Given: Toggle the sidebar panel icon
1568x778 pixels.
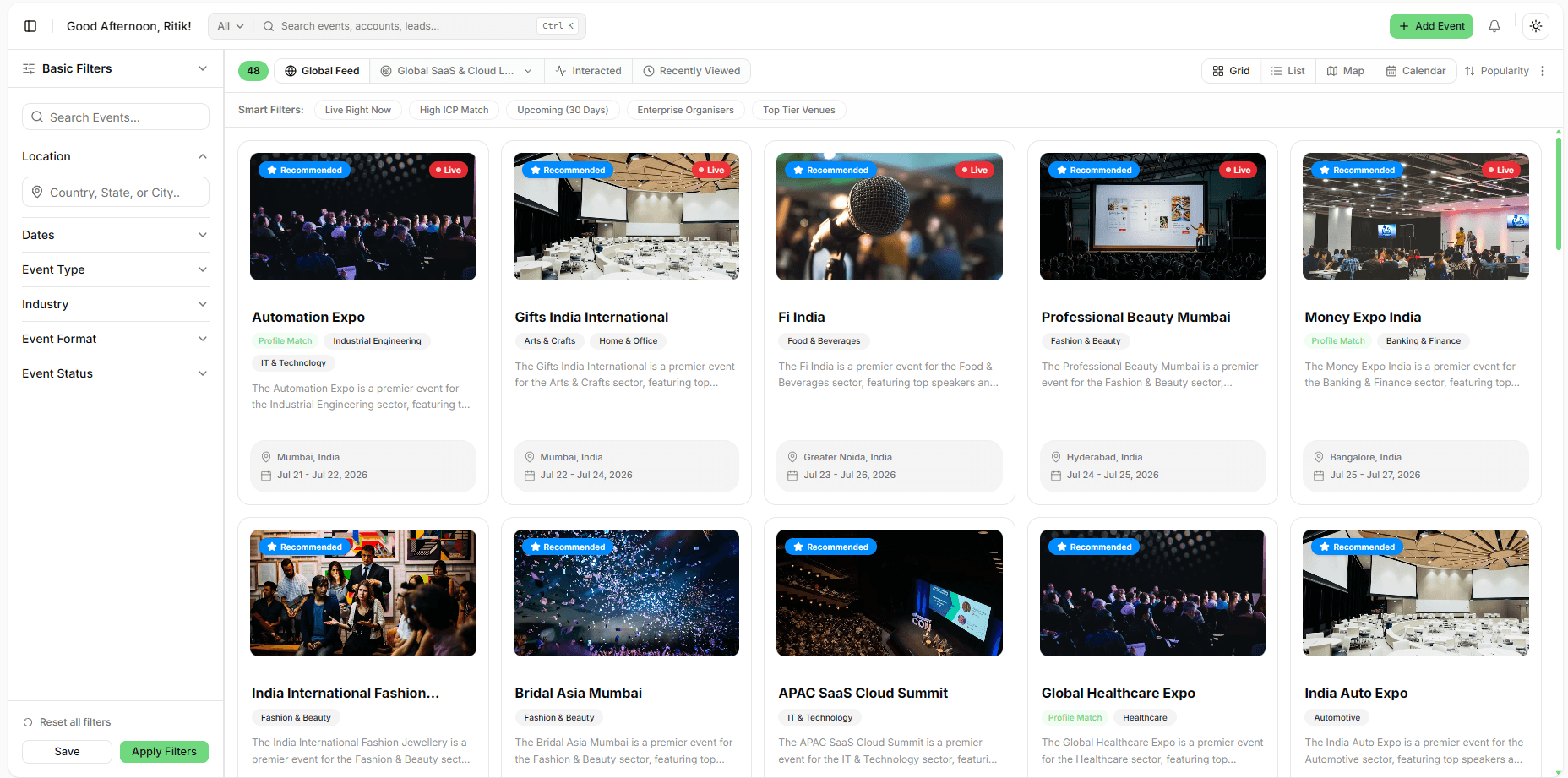Looking at the screenshot, I should point(30,26).
